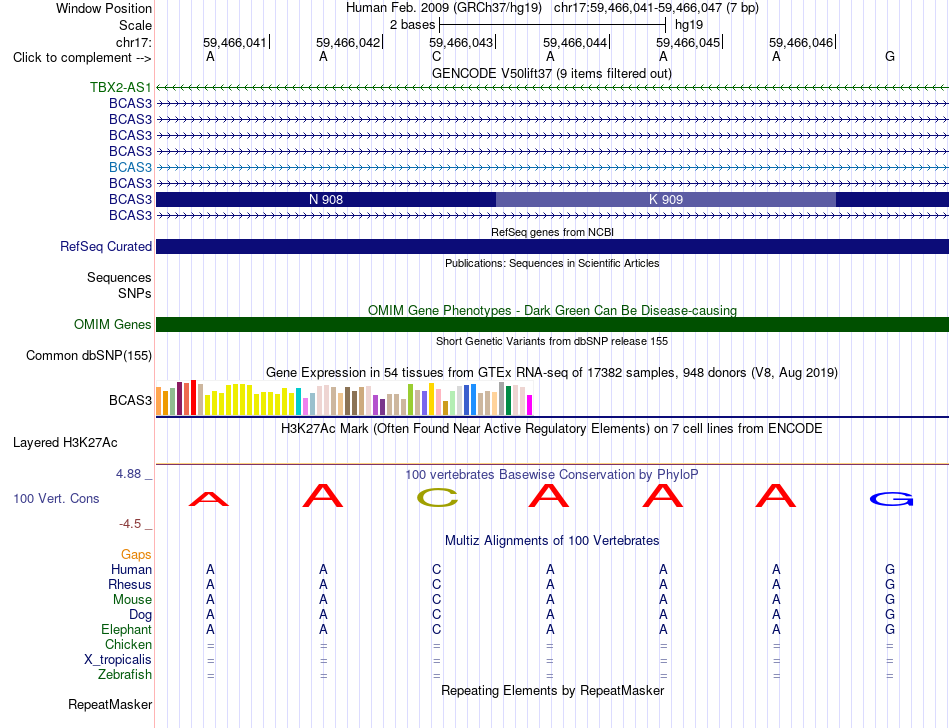Viewport: 950px width, 728px height.
Task: Open the TBX2-AS1 gene label
Action: pos(121,87)
